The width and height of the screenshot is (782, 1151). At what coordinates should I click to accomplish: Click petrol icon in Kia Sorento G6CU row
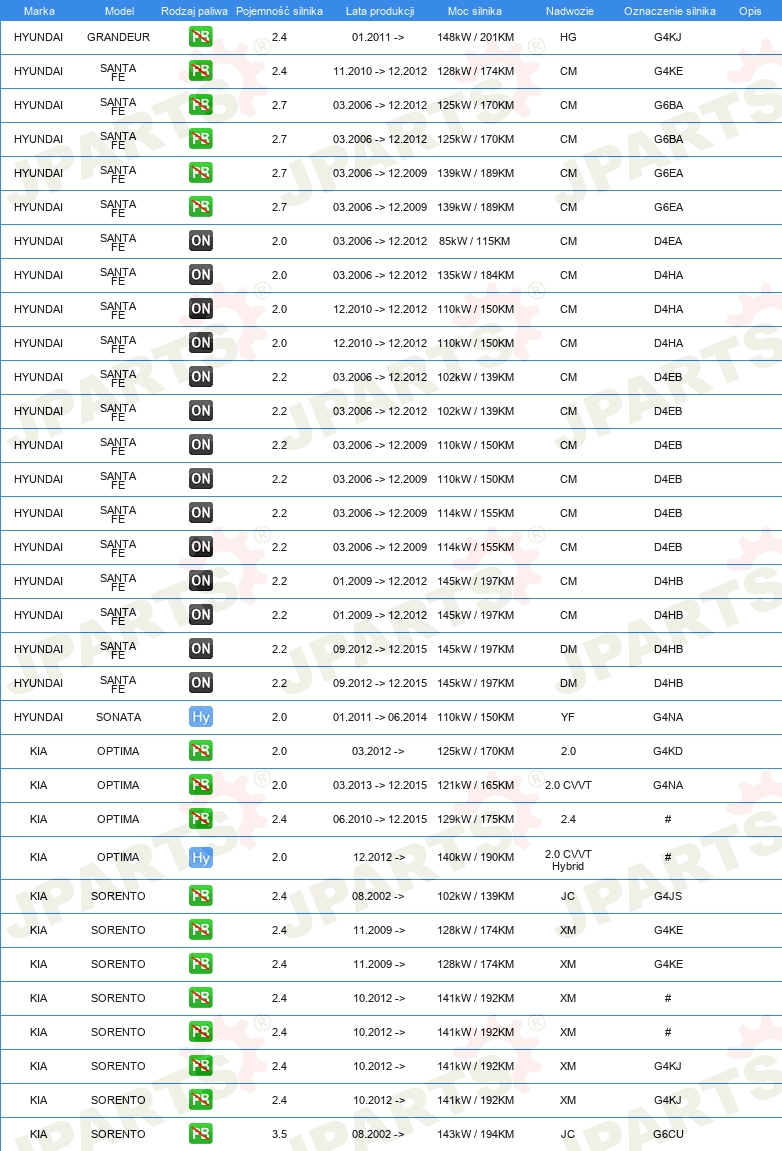click(200, 1133)
